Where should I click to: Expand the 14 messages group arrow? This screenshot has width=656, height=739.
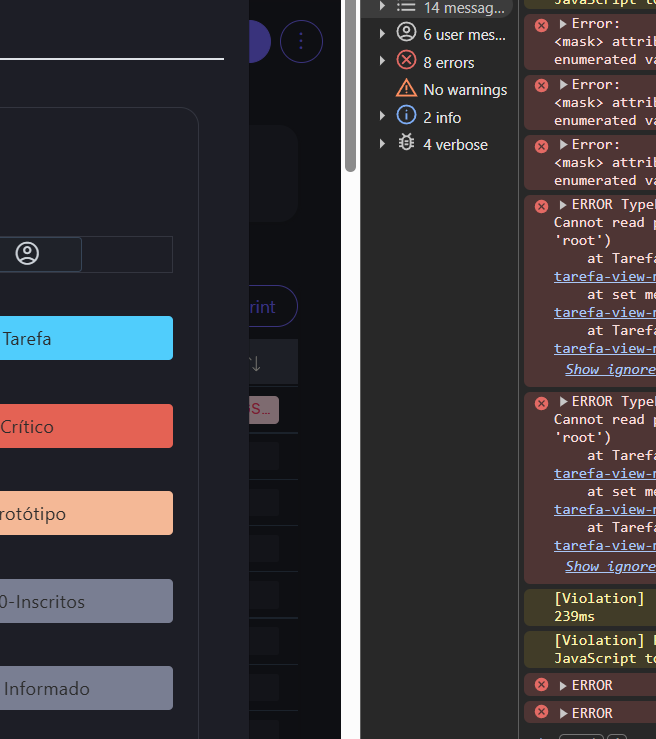pyautogui.click(x=382, y=7)
